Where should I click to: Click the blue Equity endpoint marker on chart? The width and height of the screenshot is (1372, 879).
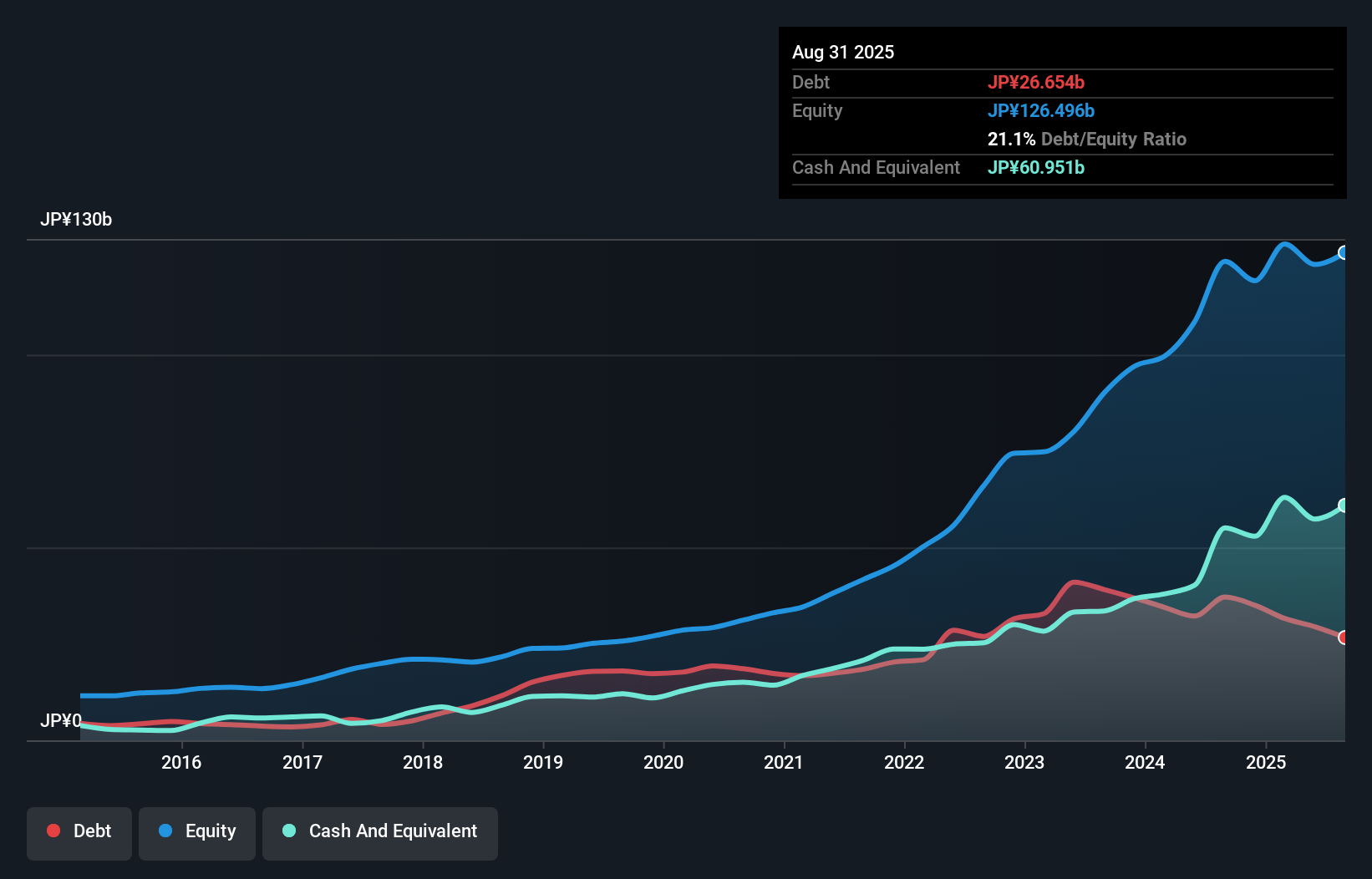(x=1344, y=252)
